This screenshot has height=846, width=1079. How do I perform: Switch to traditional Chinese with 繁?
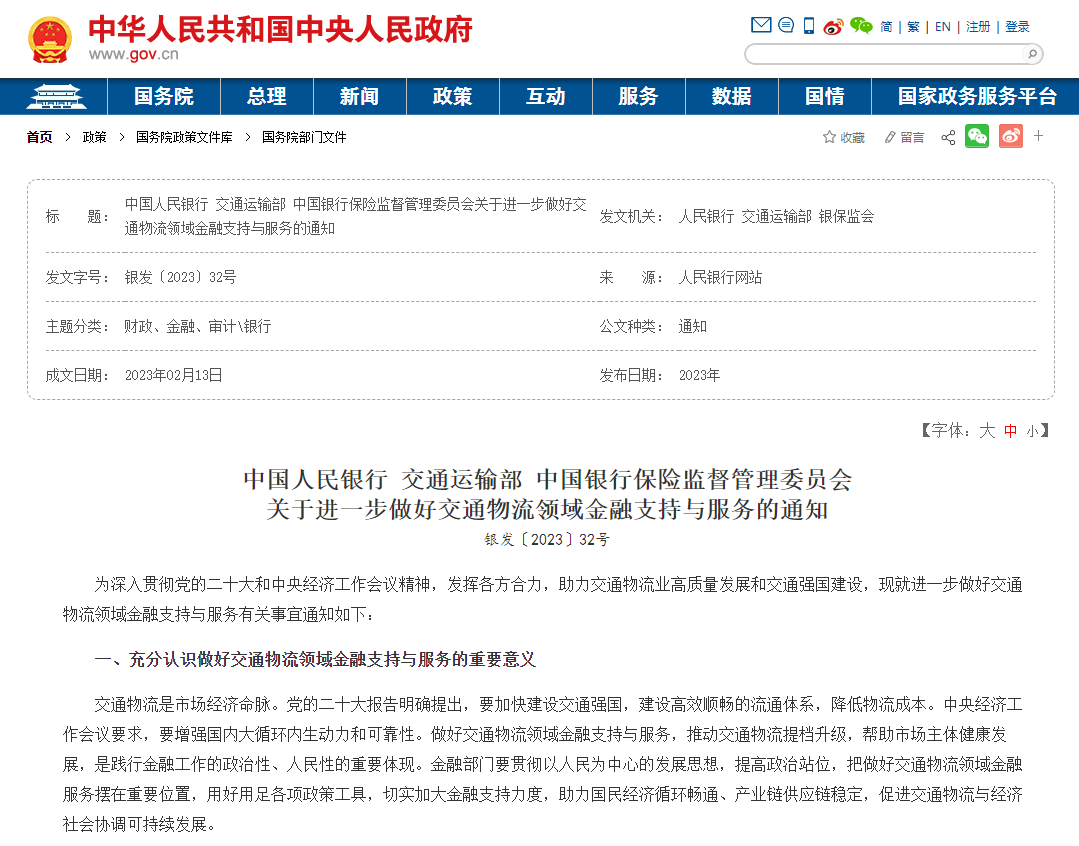[913, 27]
